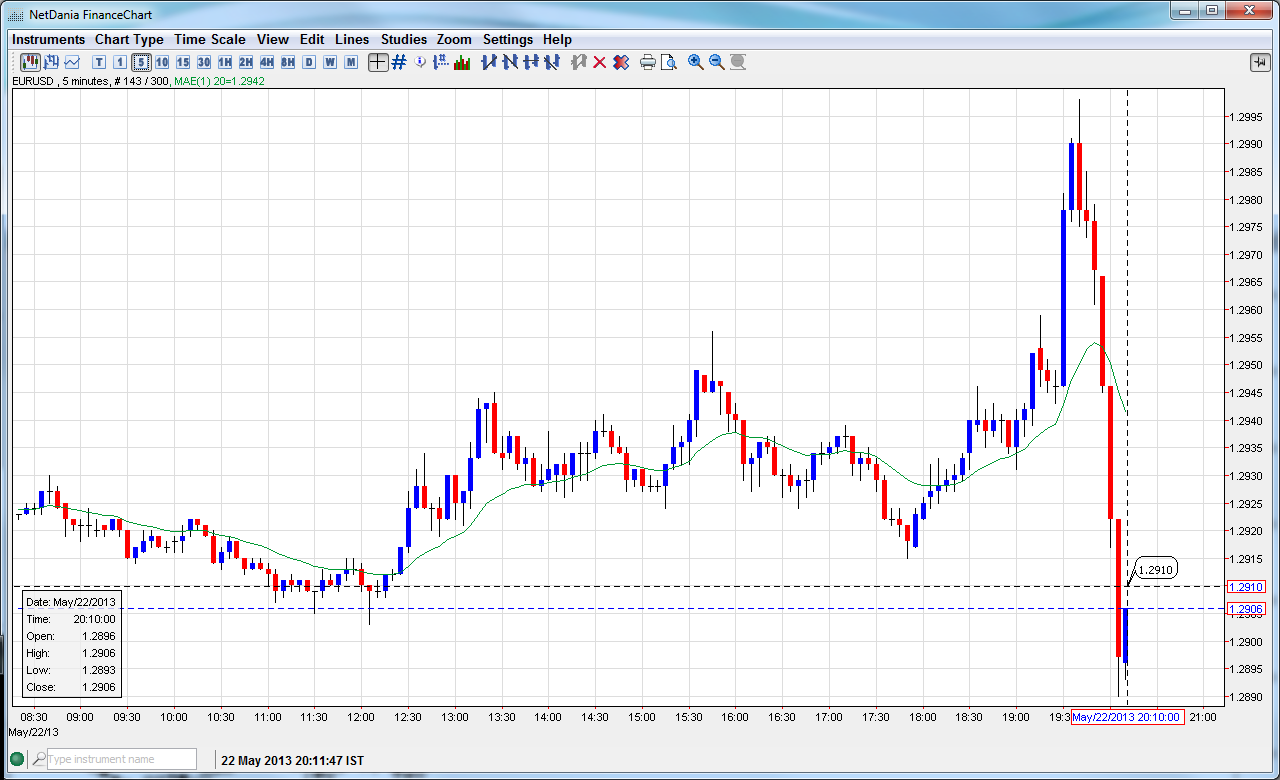Click the May/22/2013 20:10:00 time axis marker

(x=1128, y=717)
